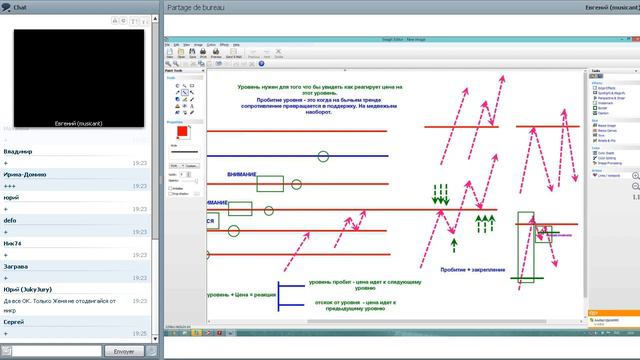Toggle the Antialias checkbox
The height and width of the screenshot is (360, 640).
(171, 189)
